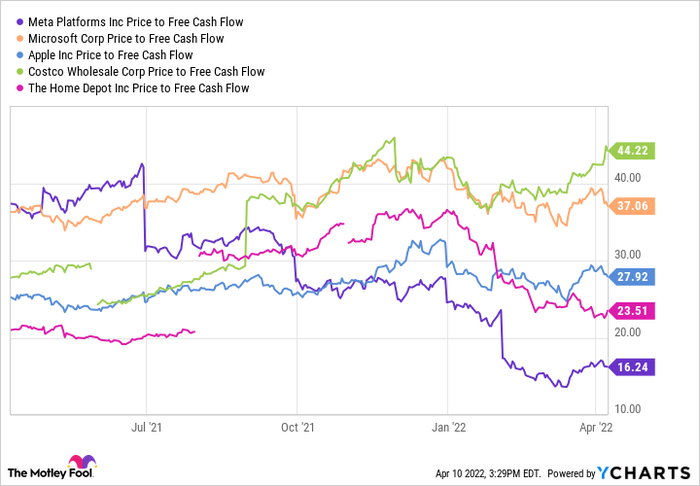Click the Jan '22 x-axis label

point(447,426)
